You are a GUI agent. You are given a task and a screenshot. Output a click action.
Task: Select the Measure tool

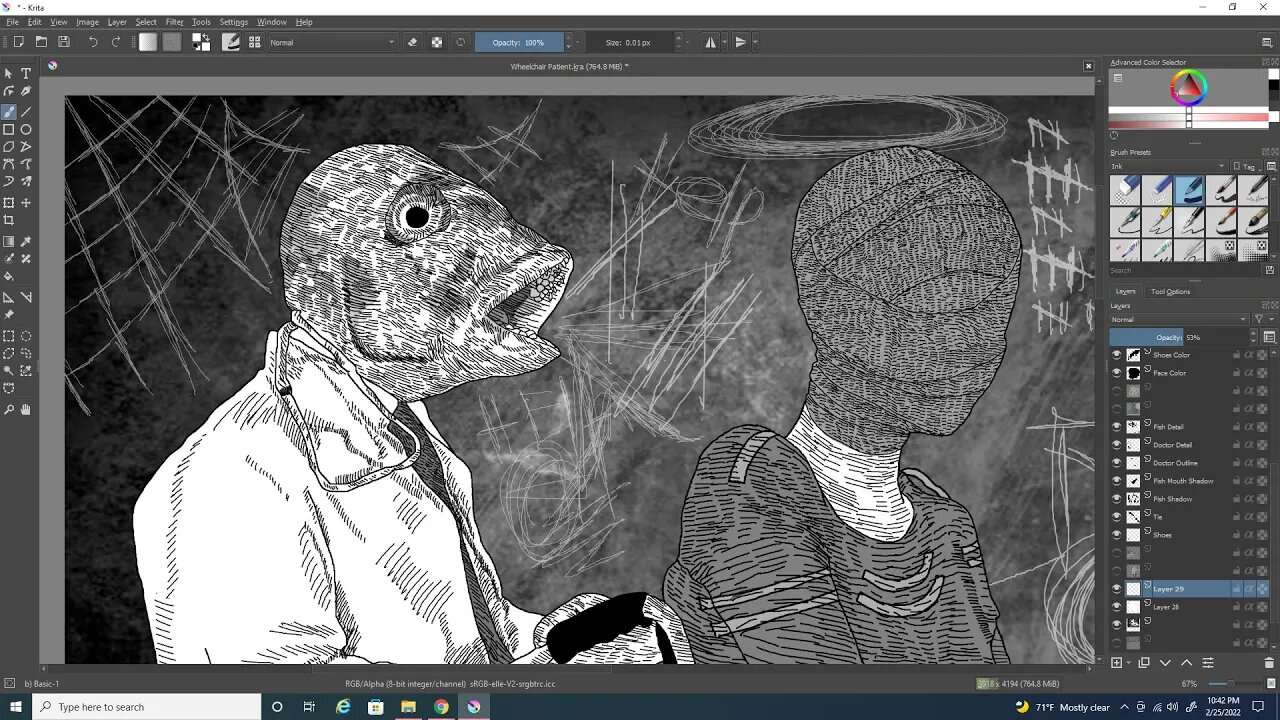click(26, 297)
